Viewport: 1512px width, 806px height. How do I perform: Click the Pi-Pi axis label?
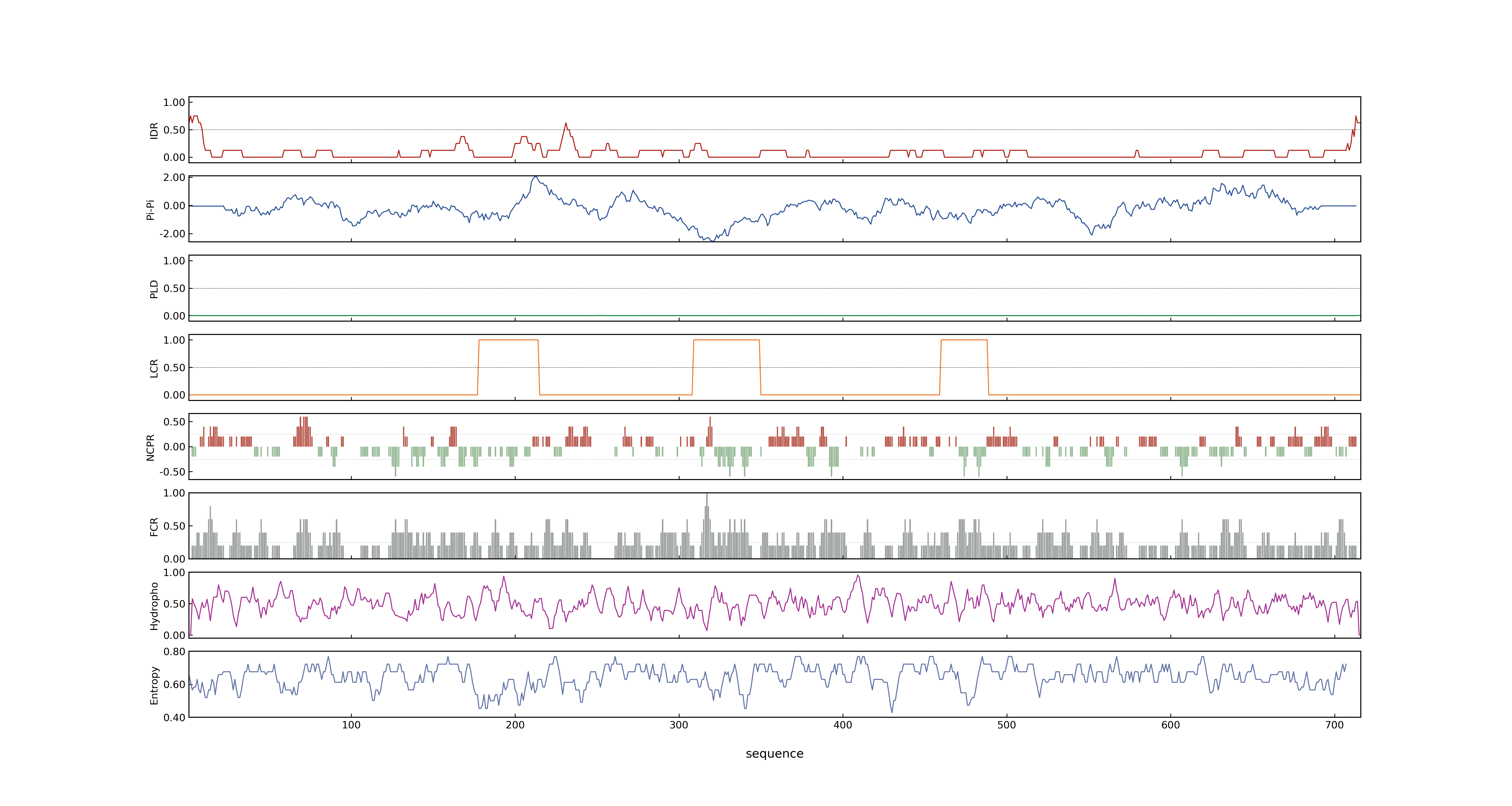pyautogui.click(x=150, y=209)
